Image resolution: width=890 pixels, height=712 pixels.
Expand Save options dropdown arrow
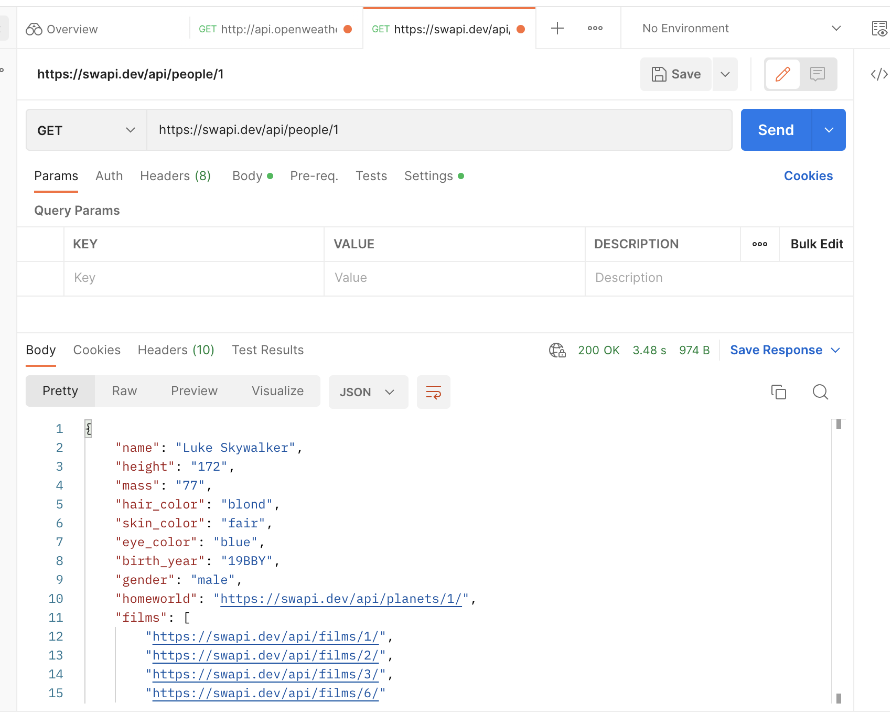[725, 74]
